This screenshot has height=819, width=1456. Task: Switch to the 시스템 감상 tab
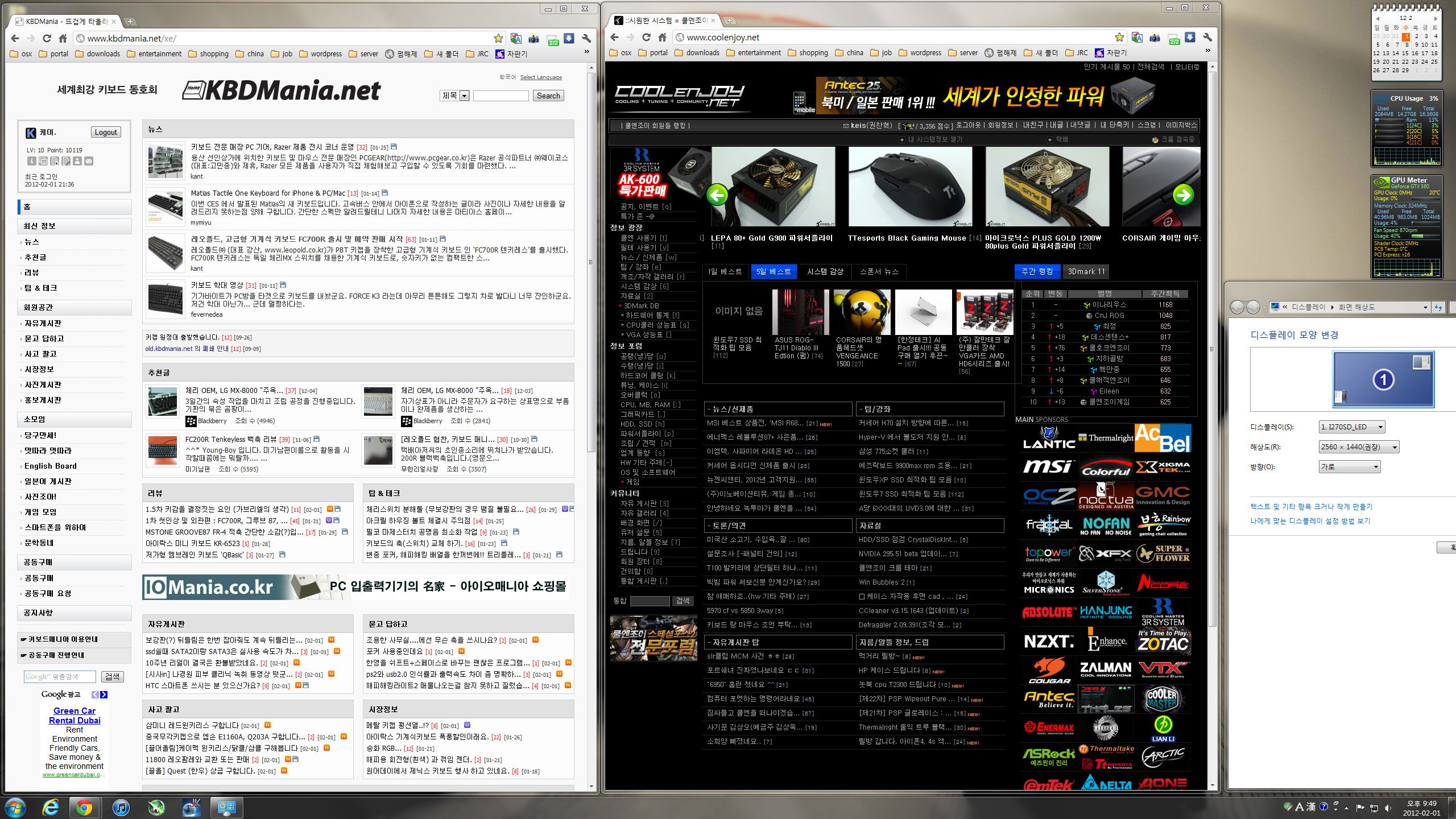click(x=825, y=271)
